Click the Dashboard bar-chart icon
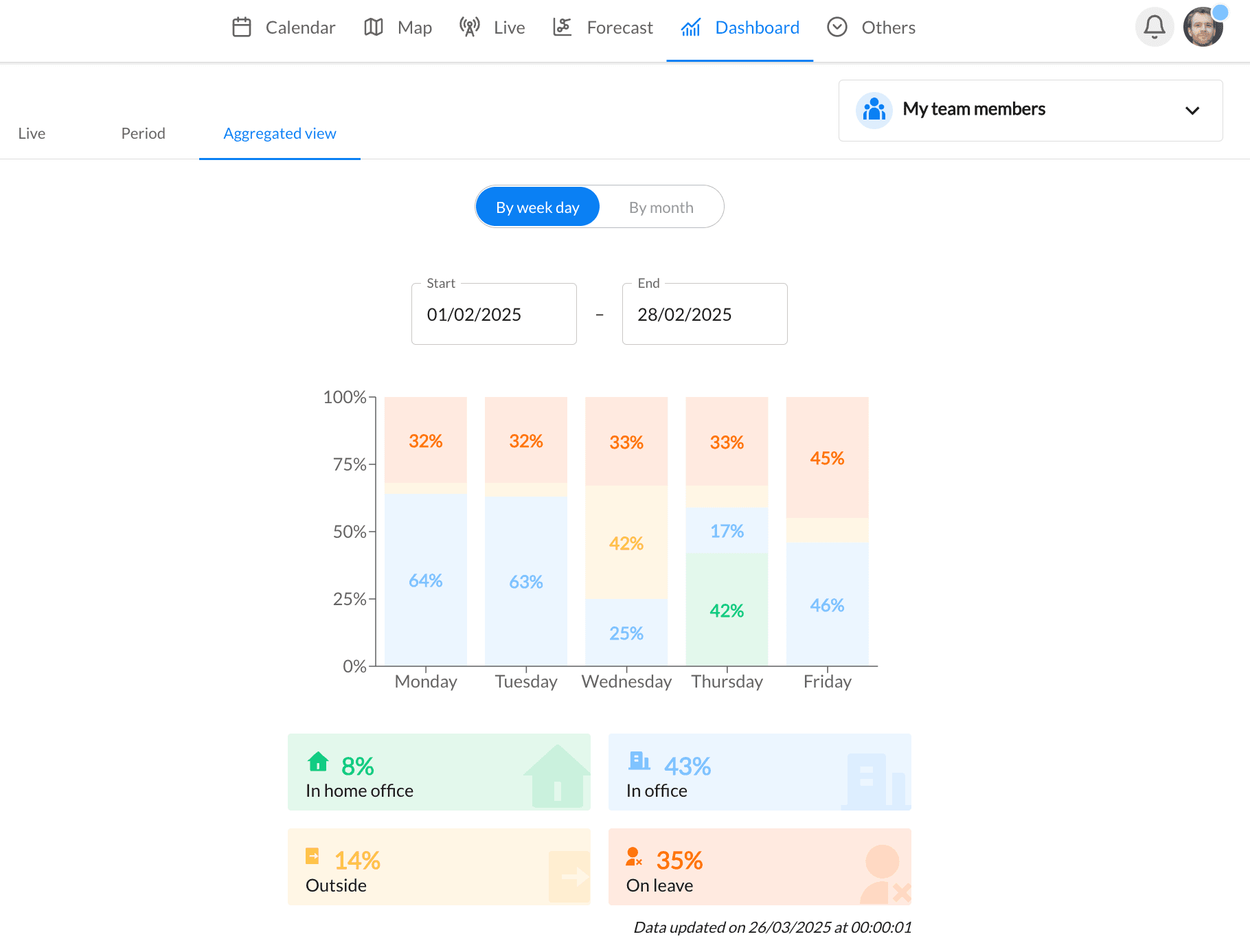This screenshot has width=1250, height=952. 690,27
